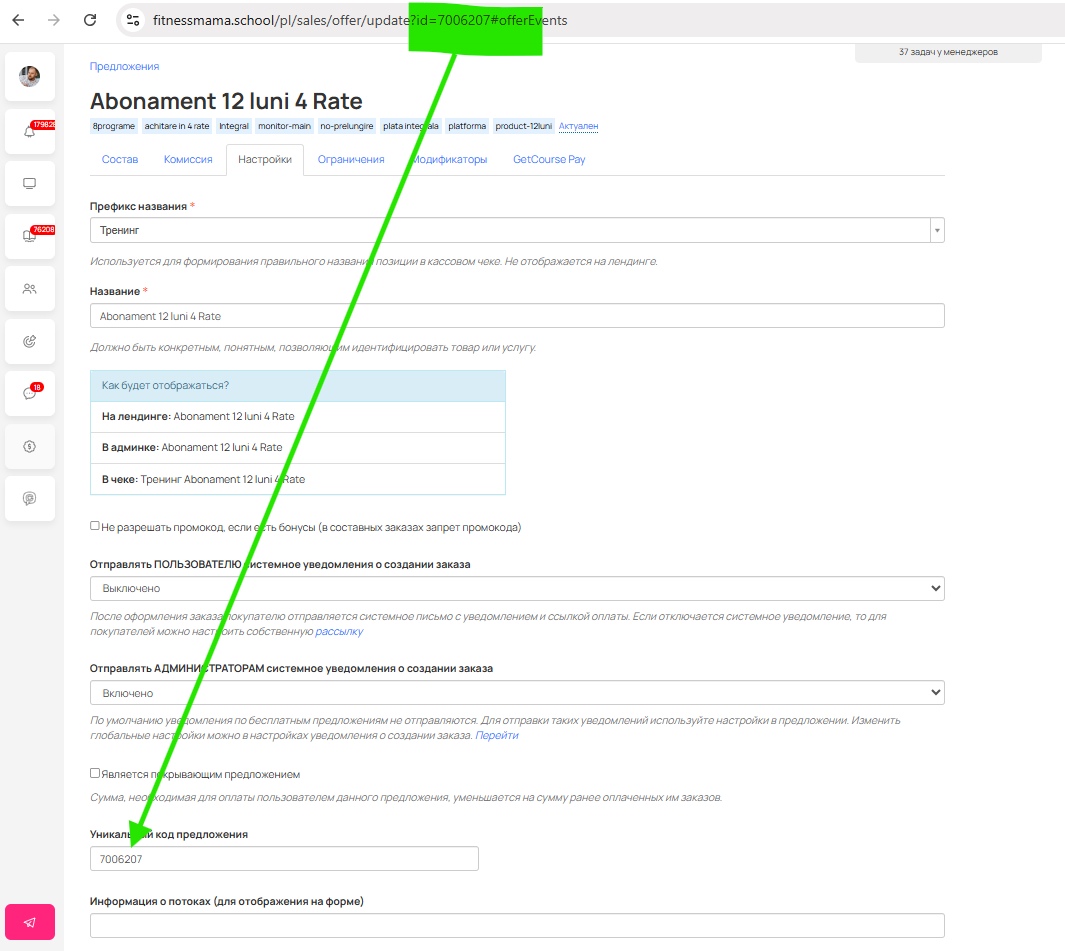
Task: Switch to the Комиссия tab
Action: pyautogui.click(x=188, y=160)
